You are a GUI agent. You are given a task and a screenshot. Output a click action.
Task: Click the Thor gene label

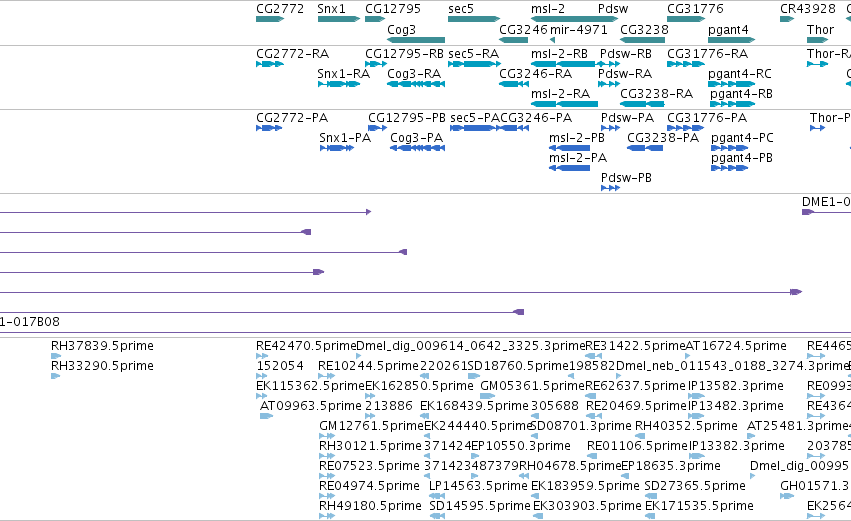(x=820, y=29)
